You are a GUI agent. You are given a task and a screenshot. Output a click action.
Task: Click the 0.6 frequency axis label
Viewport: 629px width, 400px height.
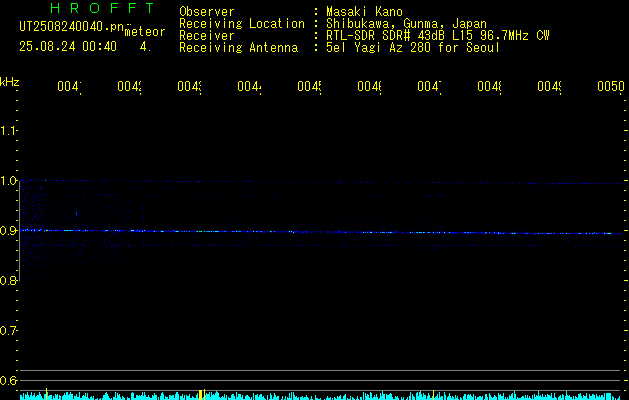[9, 381]
